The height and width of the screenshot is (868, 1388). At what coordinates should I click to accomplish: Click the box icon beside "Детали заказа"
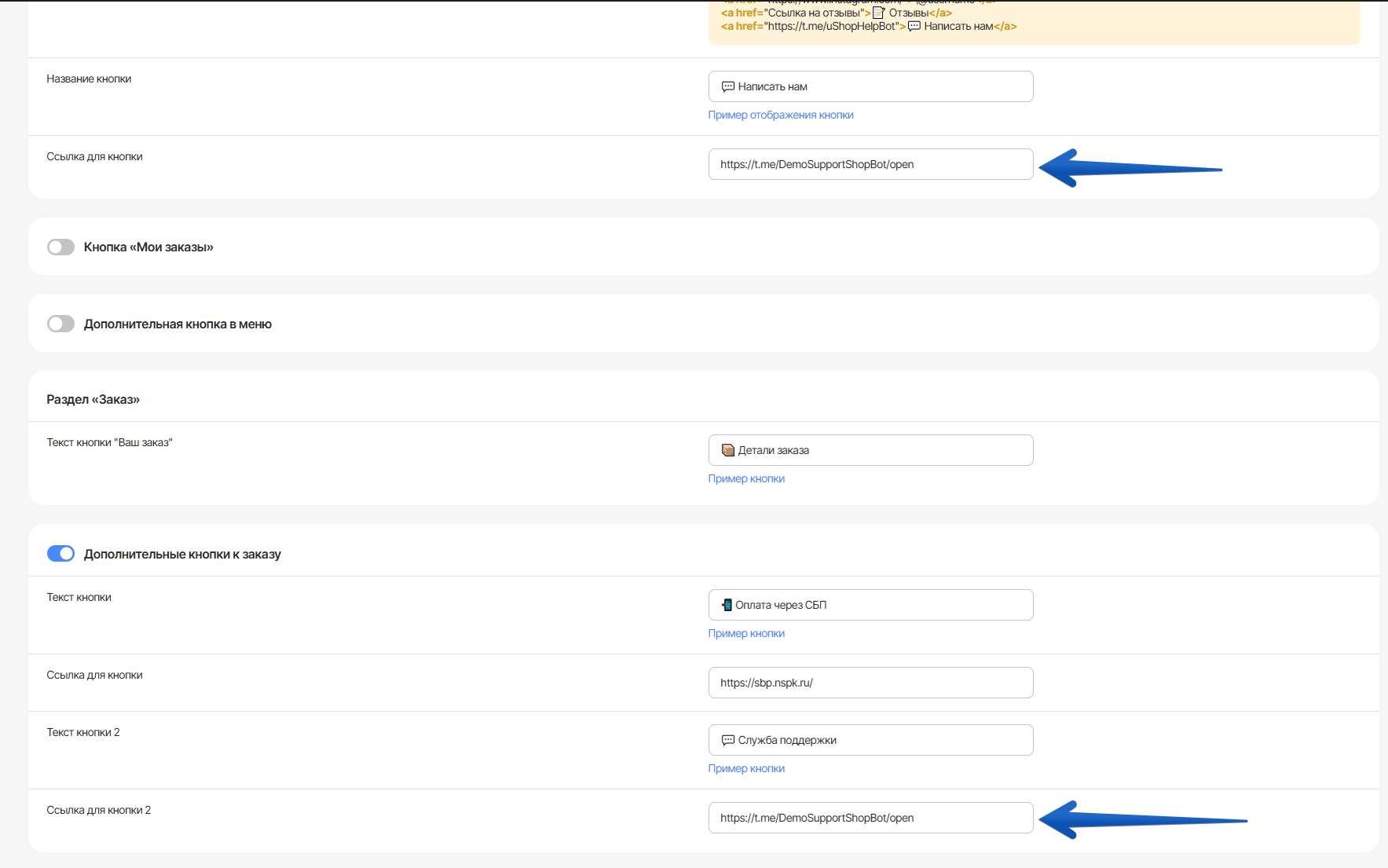(x=727, y=450)
